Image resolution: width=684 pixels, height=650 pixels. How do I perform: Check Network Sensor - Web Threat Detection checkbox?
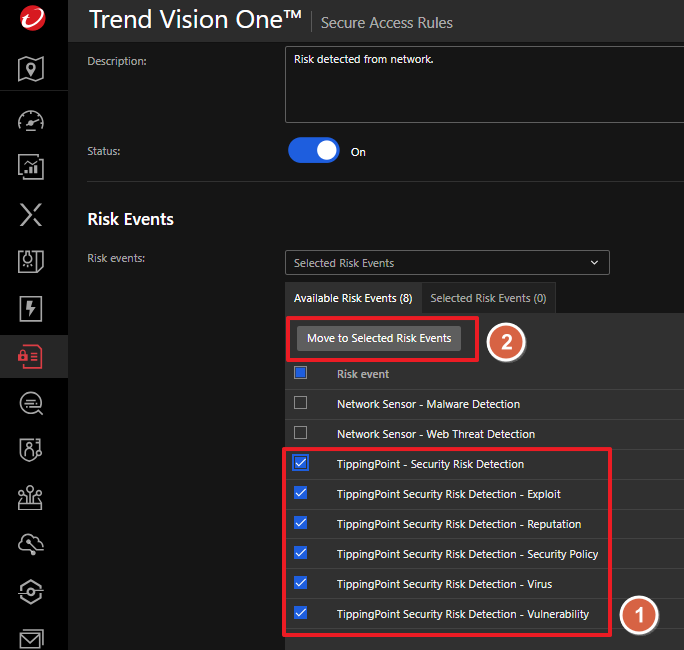pyautogui.click(x=301, y=434)
